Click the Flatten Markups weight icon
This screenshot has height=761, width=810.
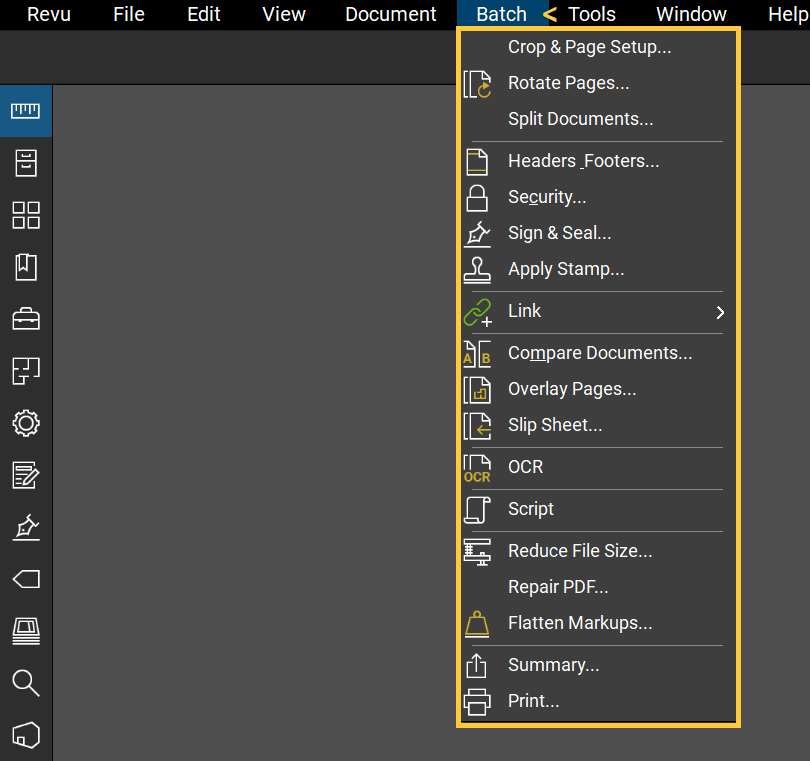477,624
